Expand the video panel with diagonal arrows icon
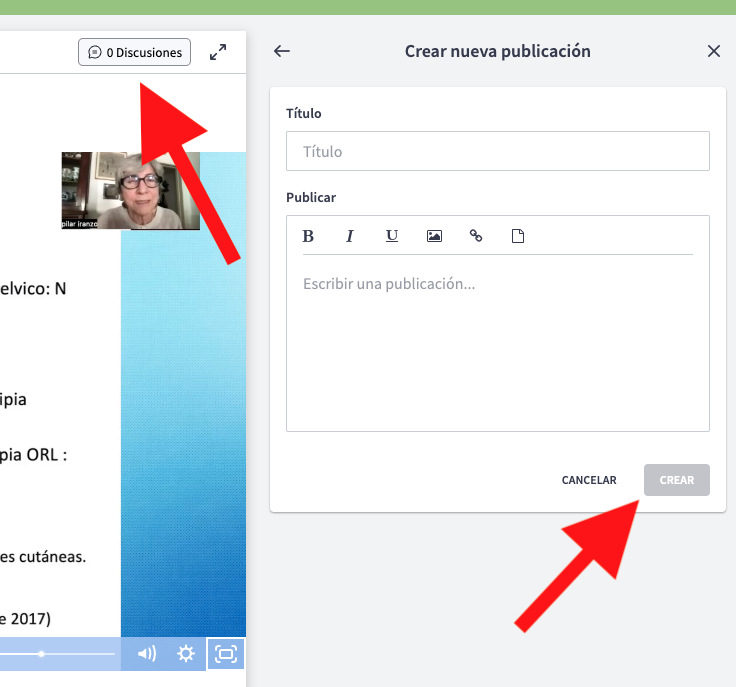Image resolution: width=736 pixels, height=687 pixels. [218, 52]
